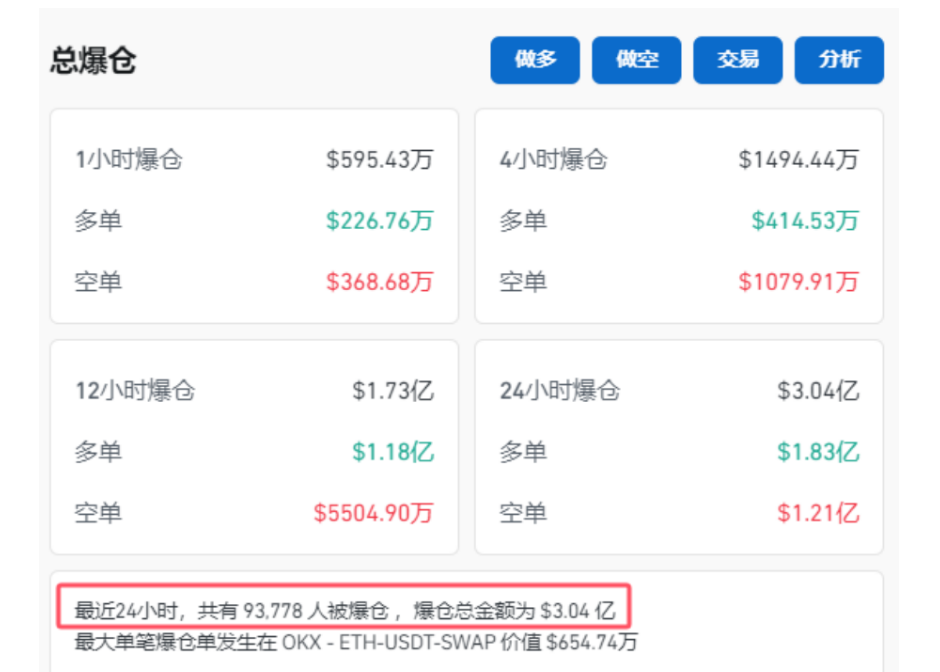940x672 pixels.
Task: Open the 交易 (Trade) button
Action: pos(737,60)
